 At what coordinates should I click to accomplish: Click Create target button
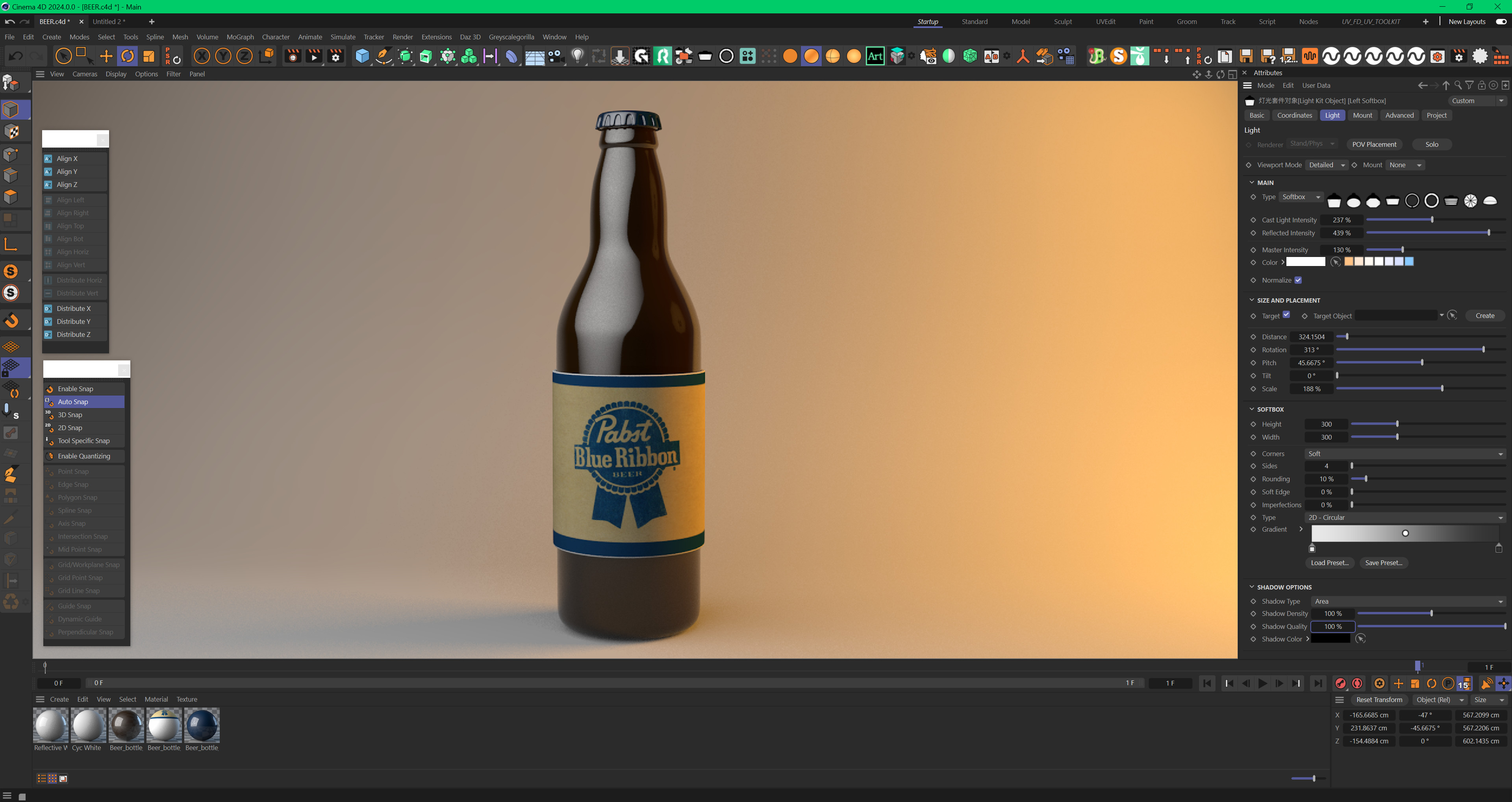tap(1485, 316)
